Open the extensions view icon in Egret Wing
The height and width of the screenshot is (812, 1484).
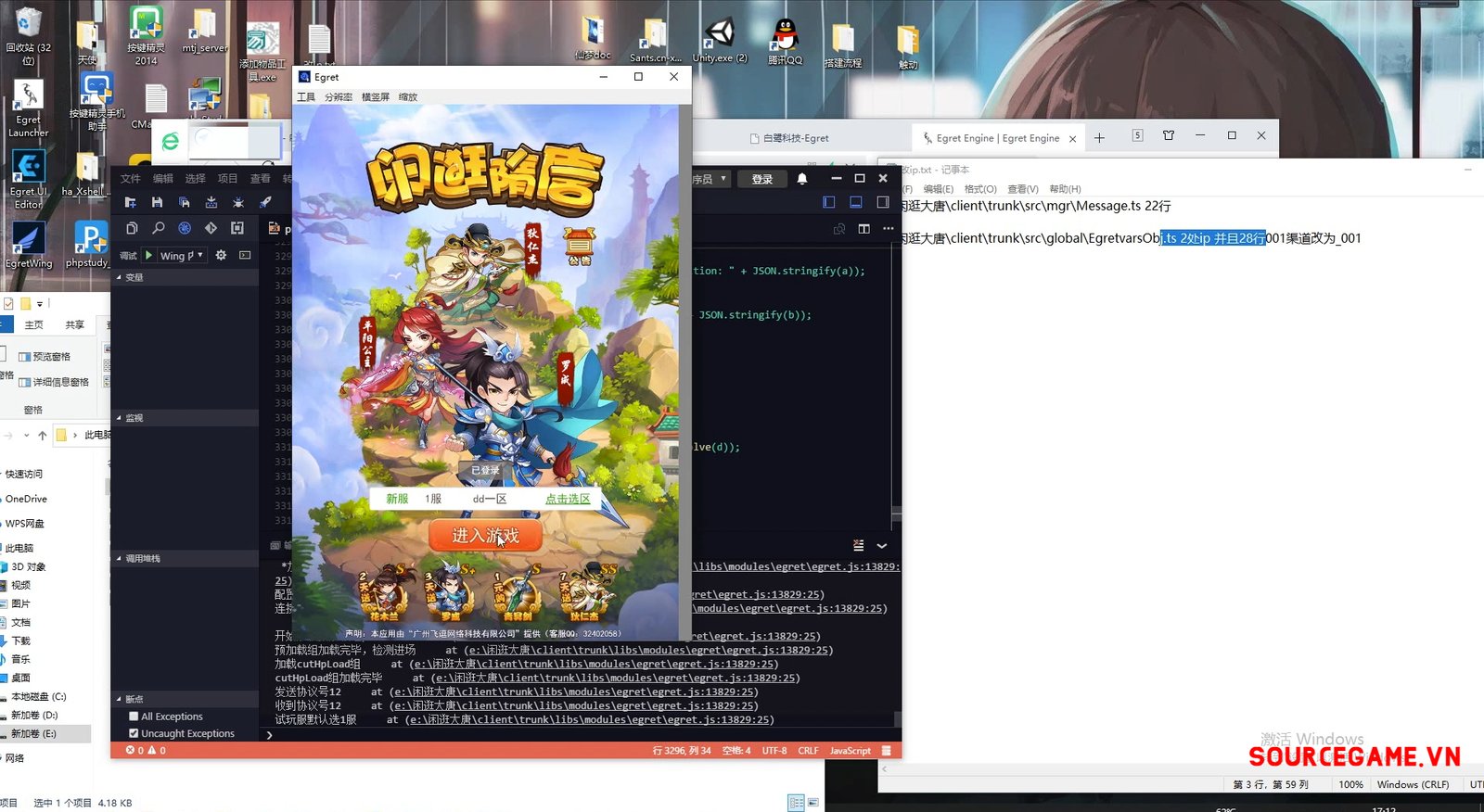point(237,228)
